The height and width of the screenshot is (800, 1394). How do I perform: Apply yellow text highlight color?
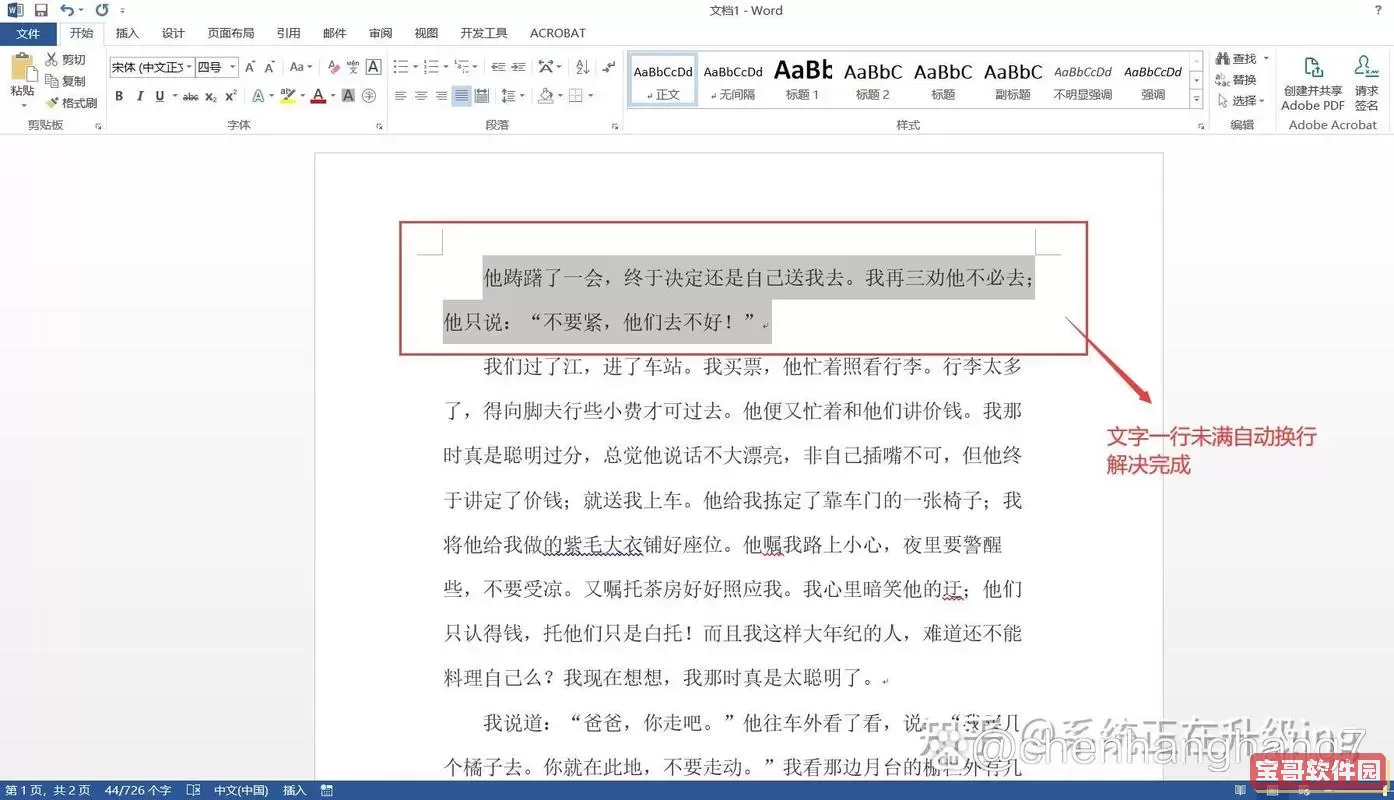click(x=288, y=96)
